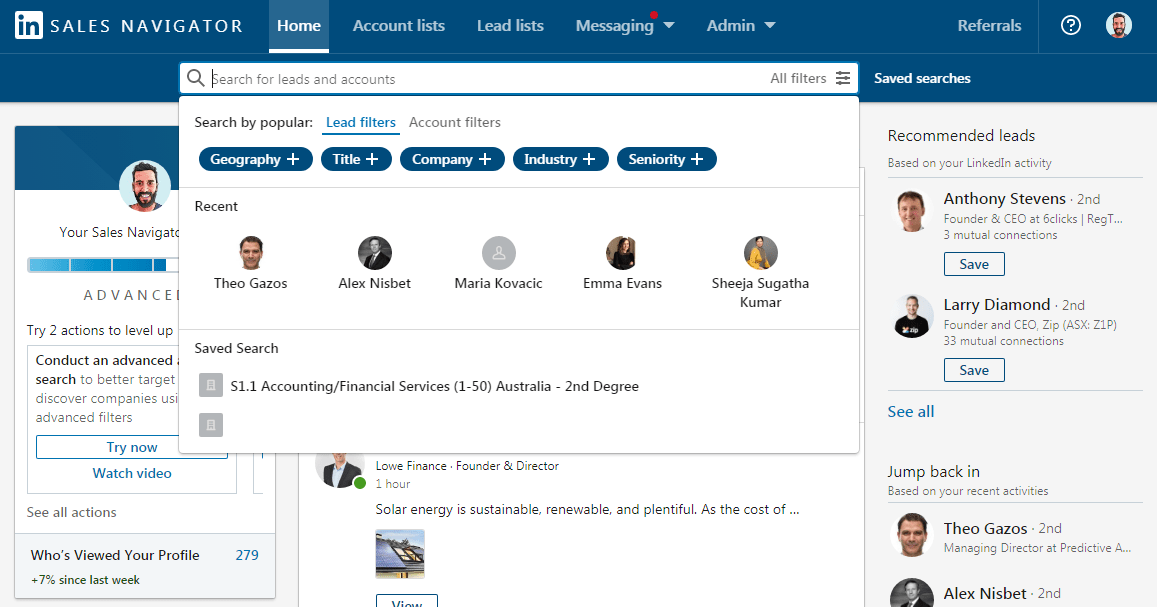Screen dimensions: 1157x607
Task: Open Theo Gazos photo in Jump back in
Action: (x=912, y=535)
